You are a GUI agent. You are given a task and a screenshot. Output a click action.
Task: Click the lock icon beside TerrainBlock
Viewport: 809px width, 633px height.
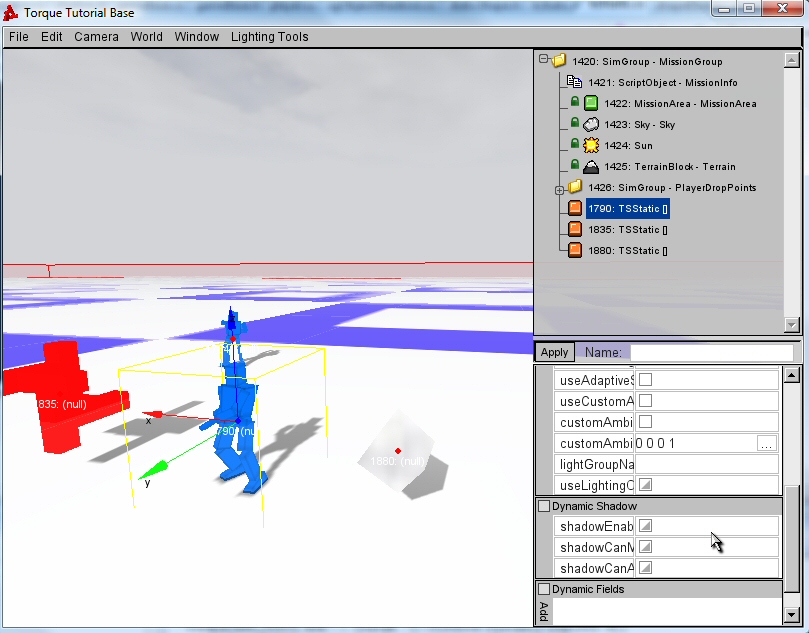tap(575, 165)
